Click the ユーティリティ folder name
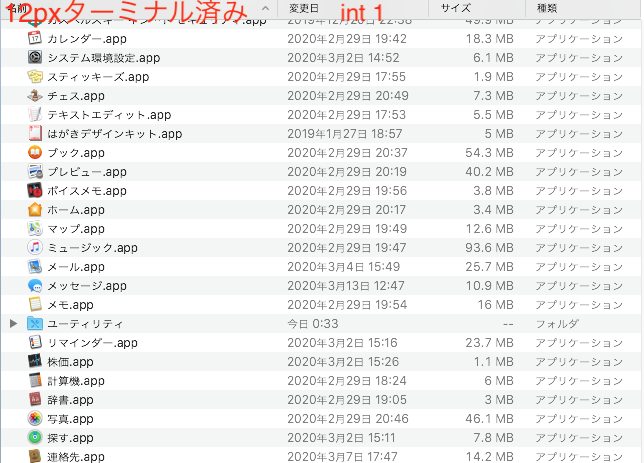The width and height of the screenshot is (644, 463). [85, 324]
